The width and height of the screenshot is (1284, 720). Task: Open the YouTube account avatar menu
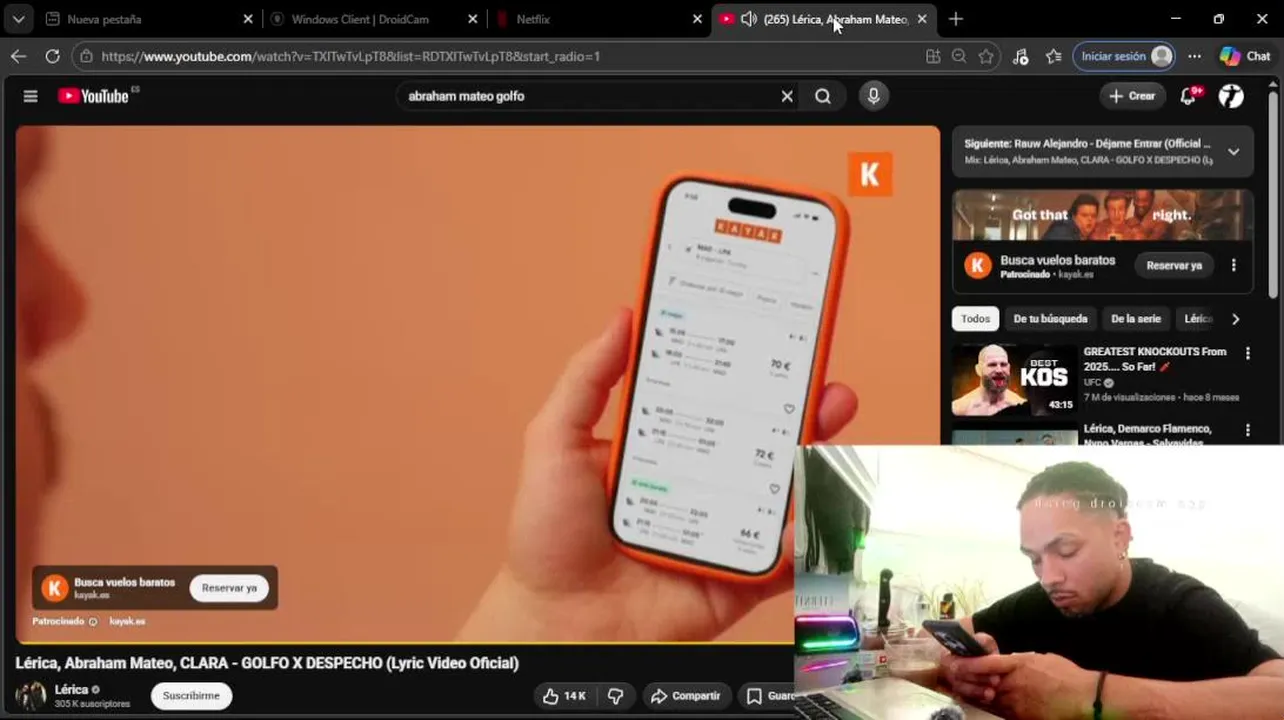point(1231,96)
